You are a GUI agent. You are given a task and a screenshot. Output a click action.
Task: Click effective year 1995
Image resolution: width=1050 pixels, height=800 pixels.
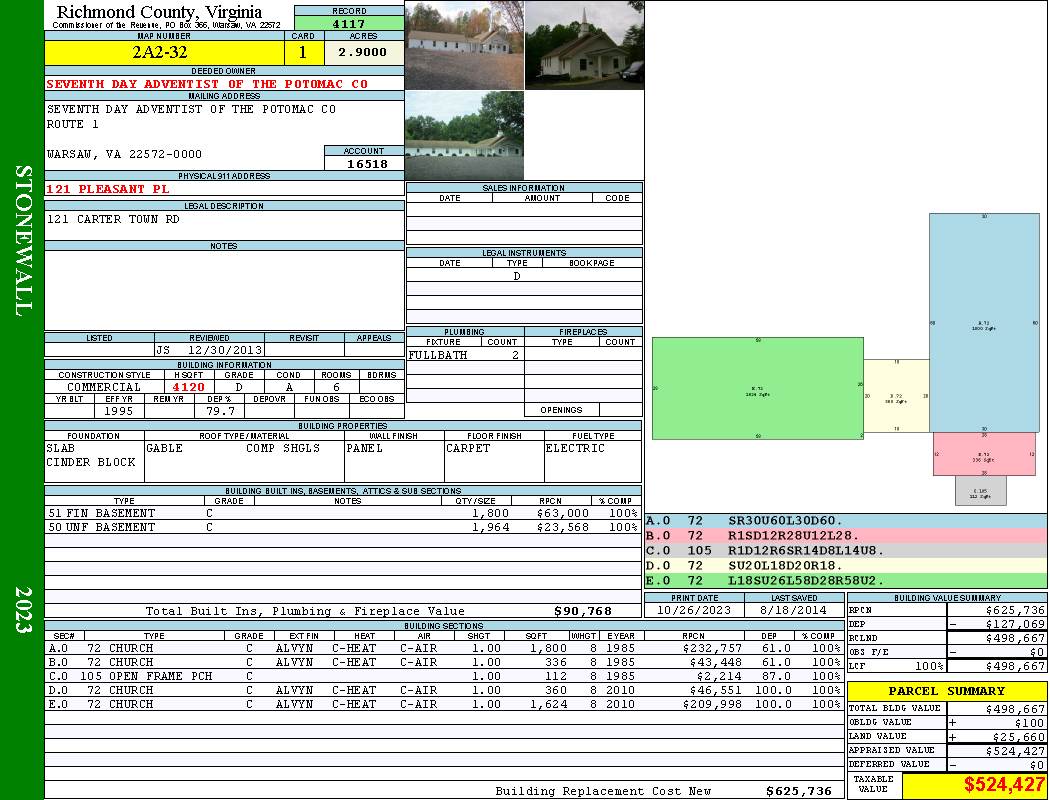pyautogui.click(x=118, y=411)
